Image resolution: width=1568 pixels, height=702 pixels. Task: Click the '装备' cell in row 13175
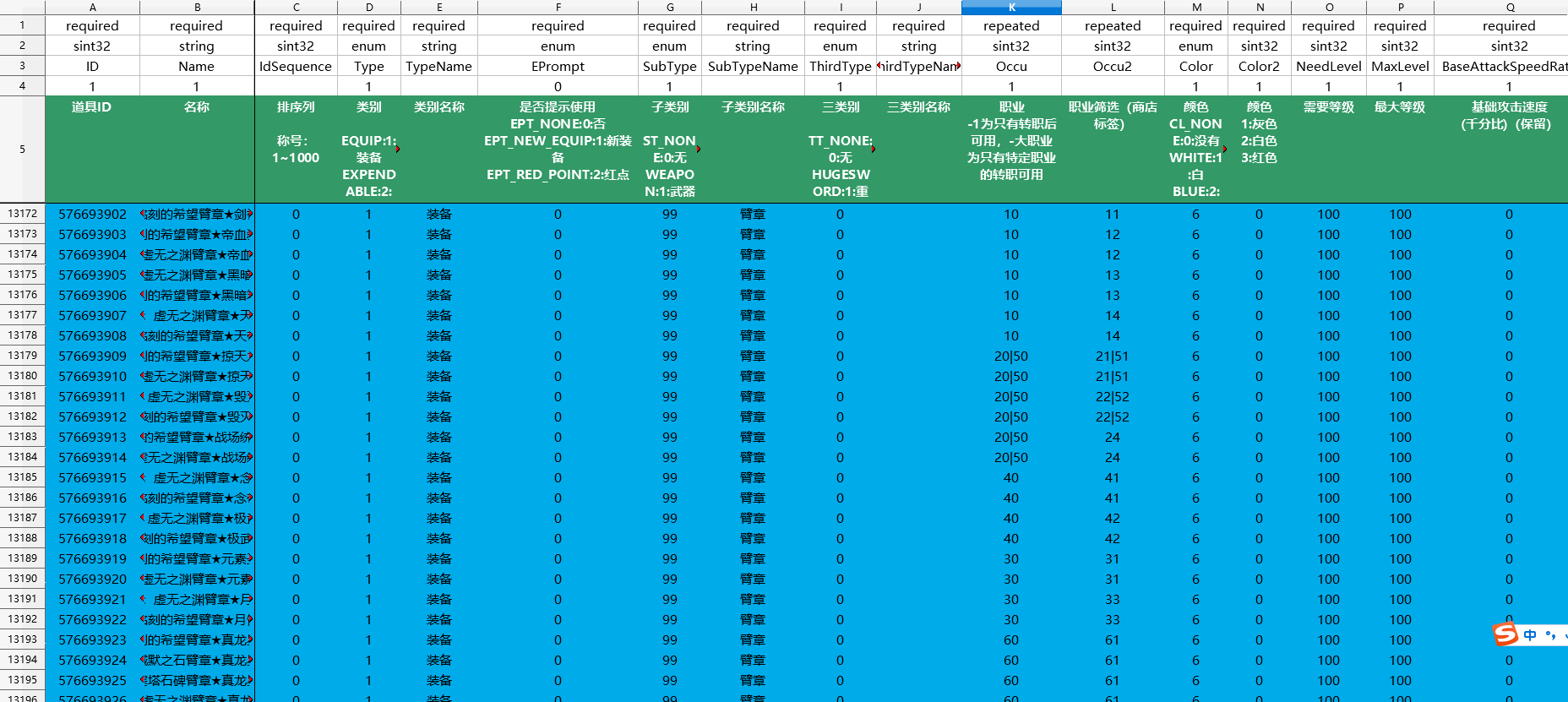tap(439, 275)
